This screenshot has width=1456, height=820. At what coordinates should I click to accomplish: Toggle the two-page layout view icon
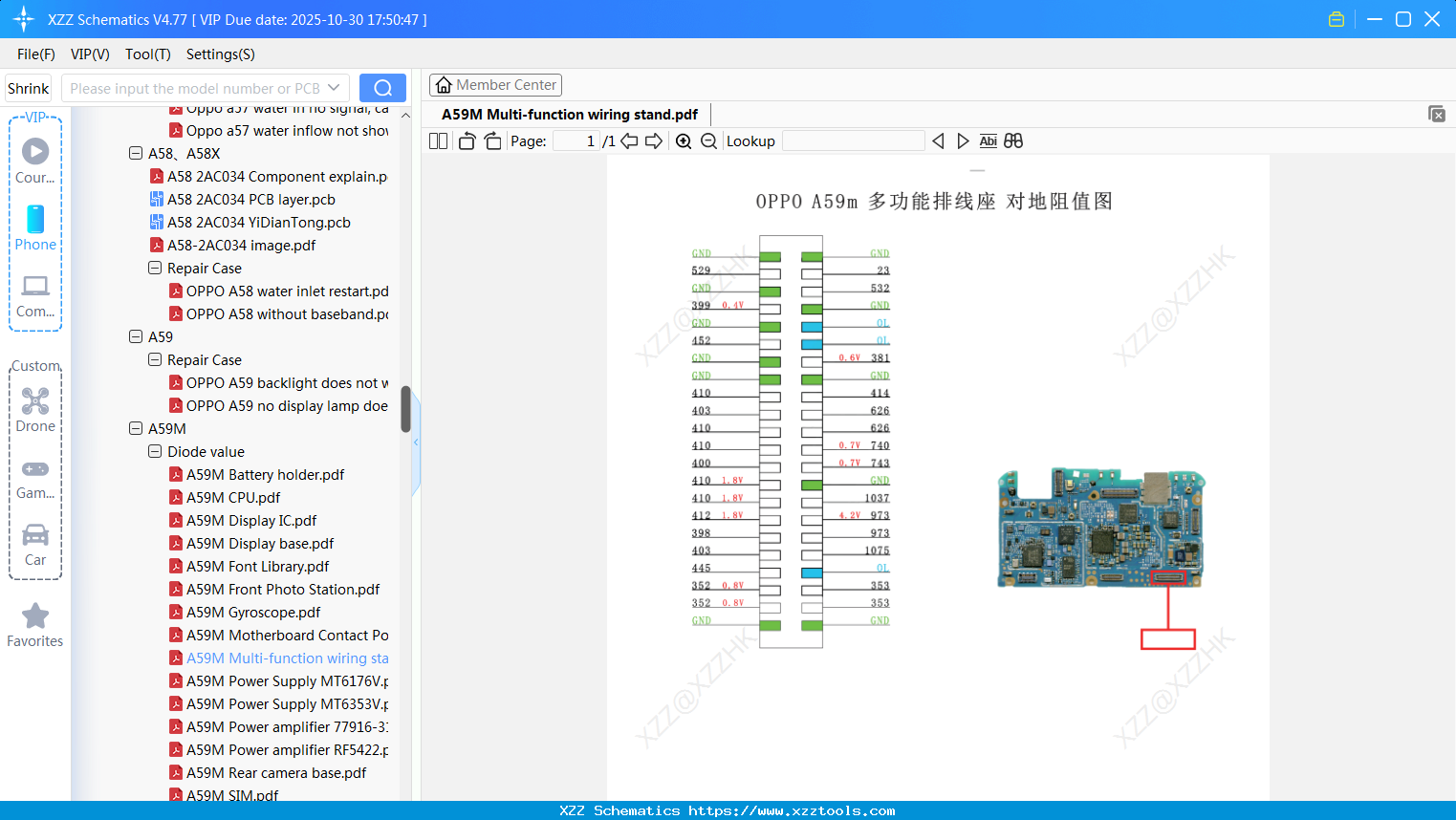[438, 140]
